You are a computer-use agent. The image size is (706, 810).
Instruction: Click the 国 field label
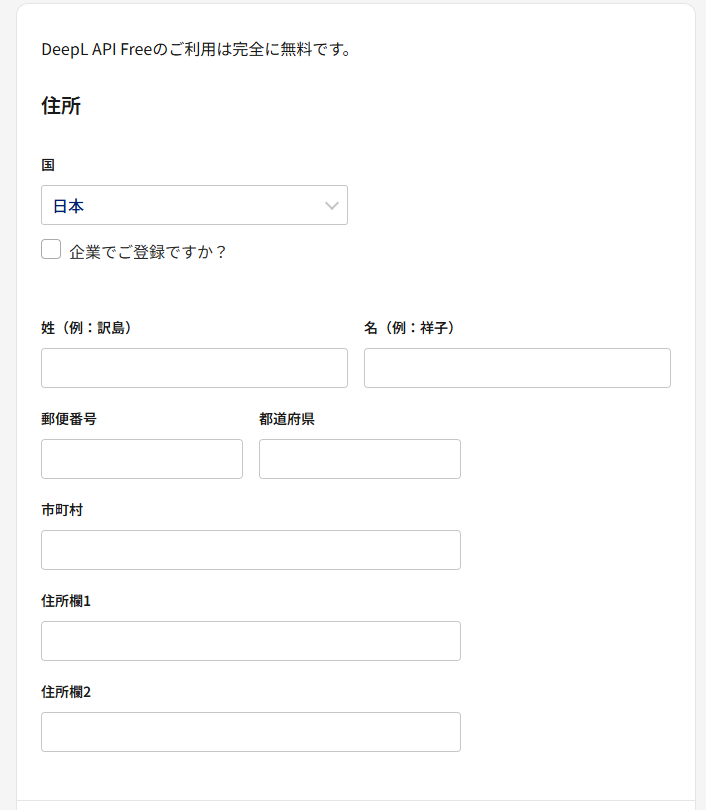click(x=48, y=165)
